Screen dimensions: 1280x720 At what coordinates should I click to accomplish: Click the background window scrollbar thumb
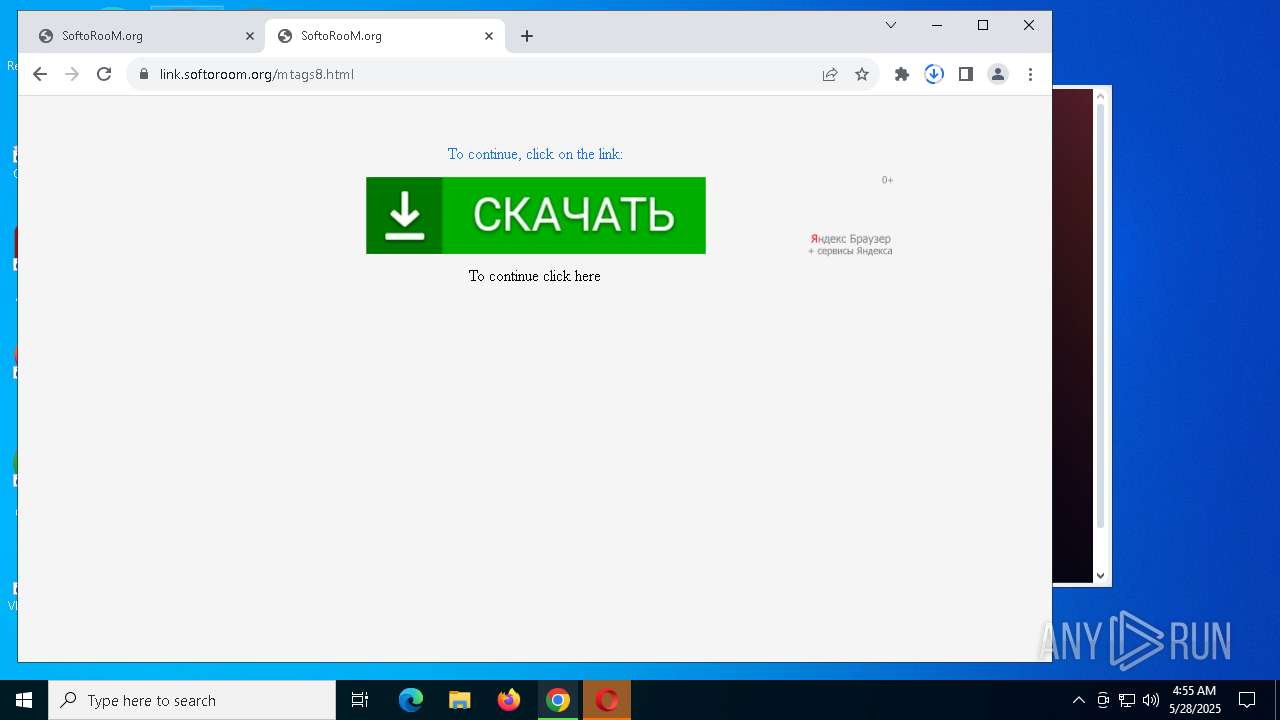tap(1101, 315)
